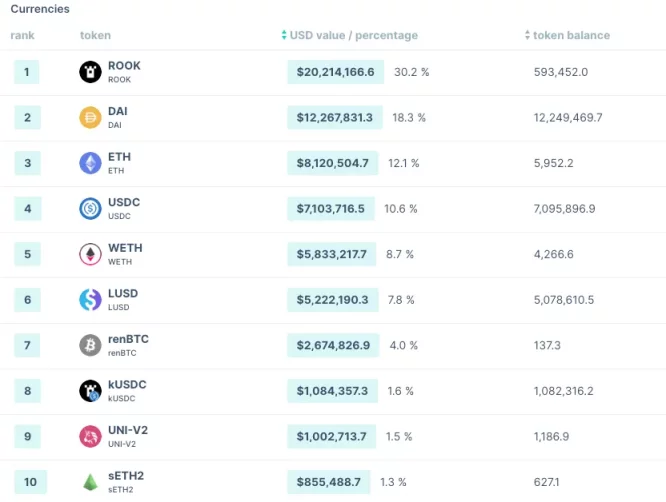
Task: Click the renBTC token icon
Action: tap(90, 345)
